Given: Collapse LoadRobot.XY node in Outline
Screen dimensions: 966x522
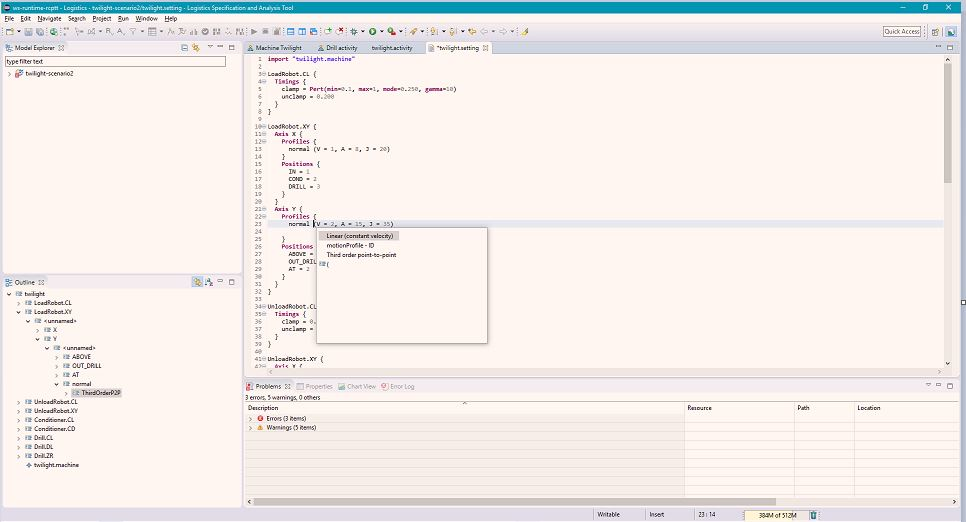Looking at the screenshot, I should click(x=19, y=312).
